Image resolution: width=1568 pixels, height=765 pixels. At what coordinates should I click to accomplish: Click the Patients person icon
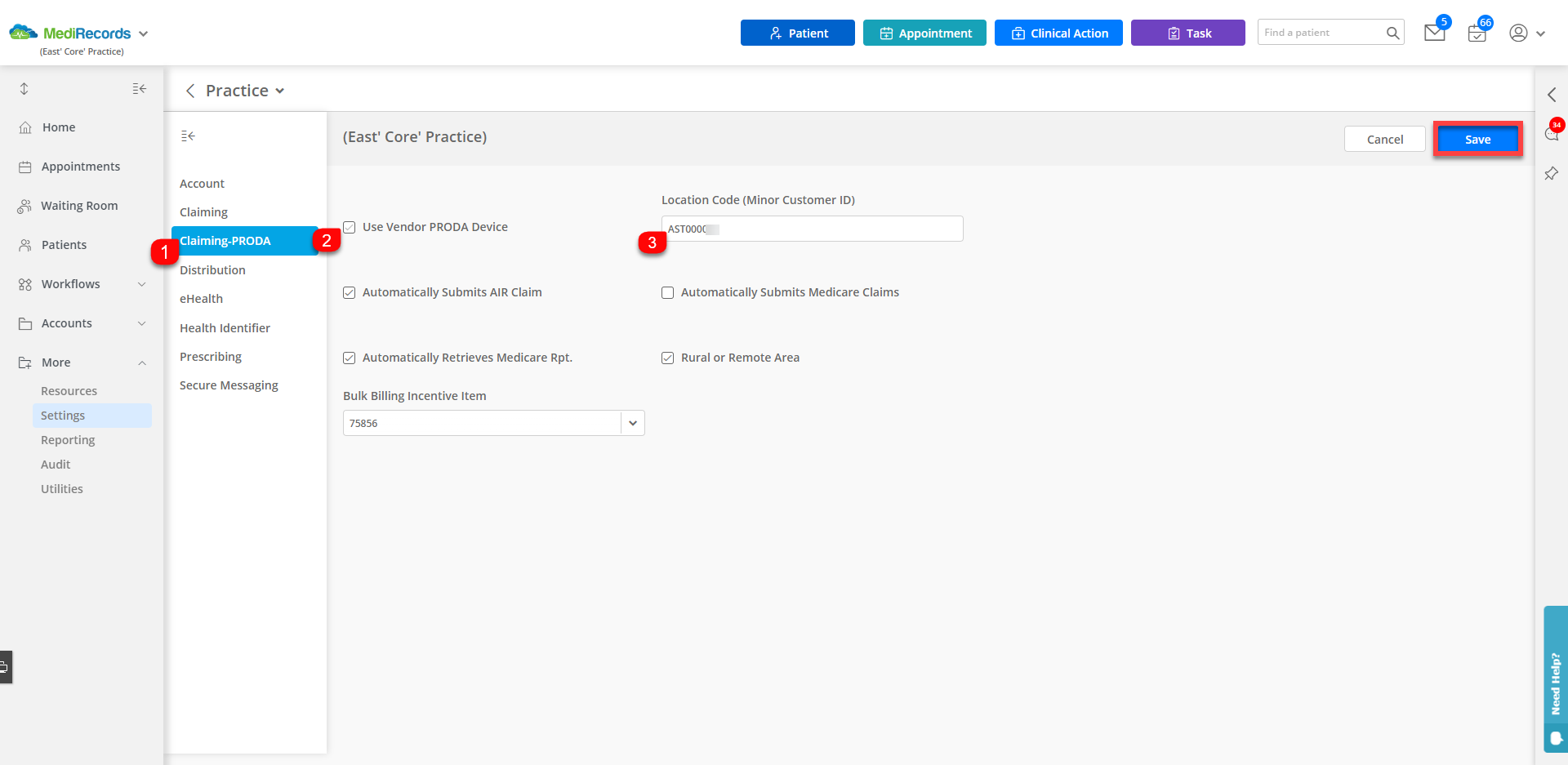[25, 245]
